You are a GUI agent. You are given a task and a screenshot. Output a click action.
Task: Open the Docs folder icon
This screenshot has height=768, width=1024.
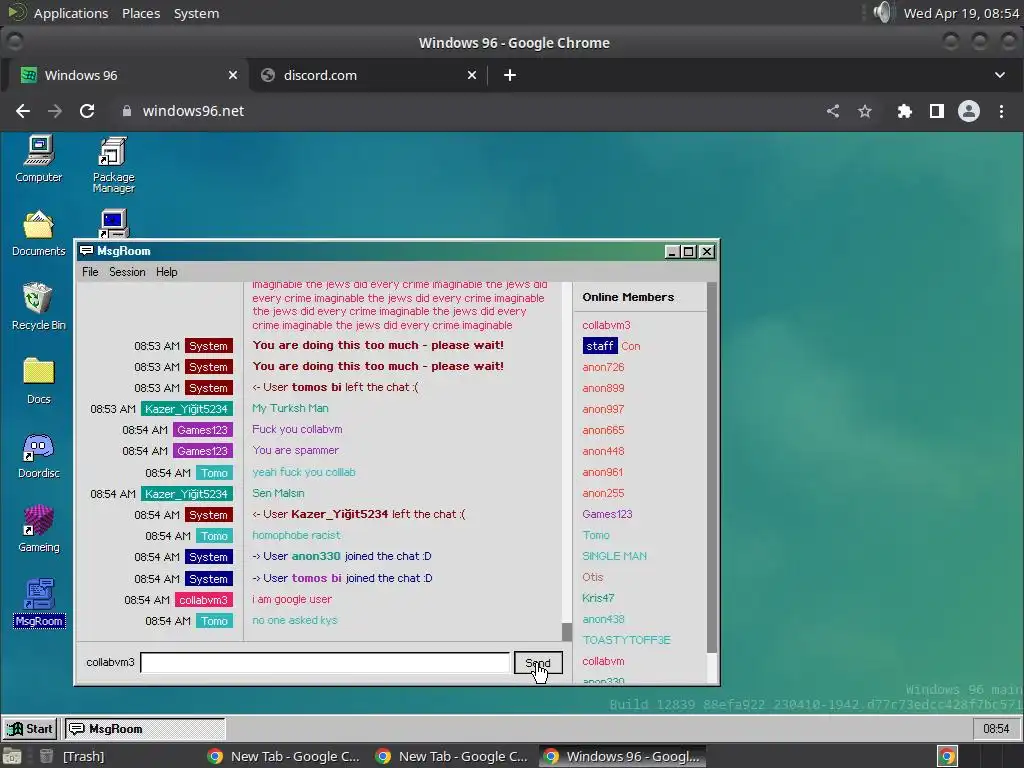(x=39, y=381)
